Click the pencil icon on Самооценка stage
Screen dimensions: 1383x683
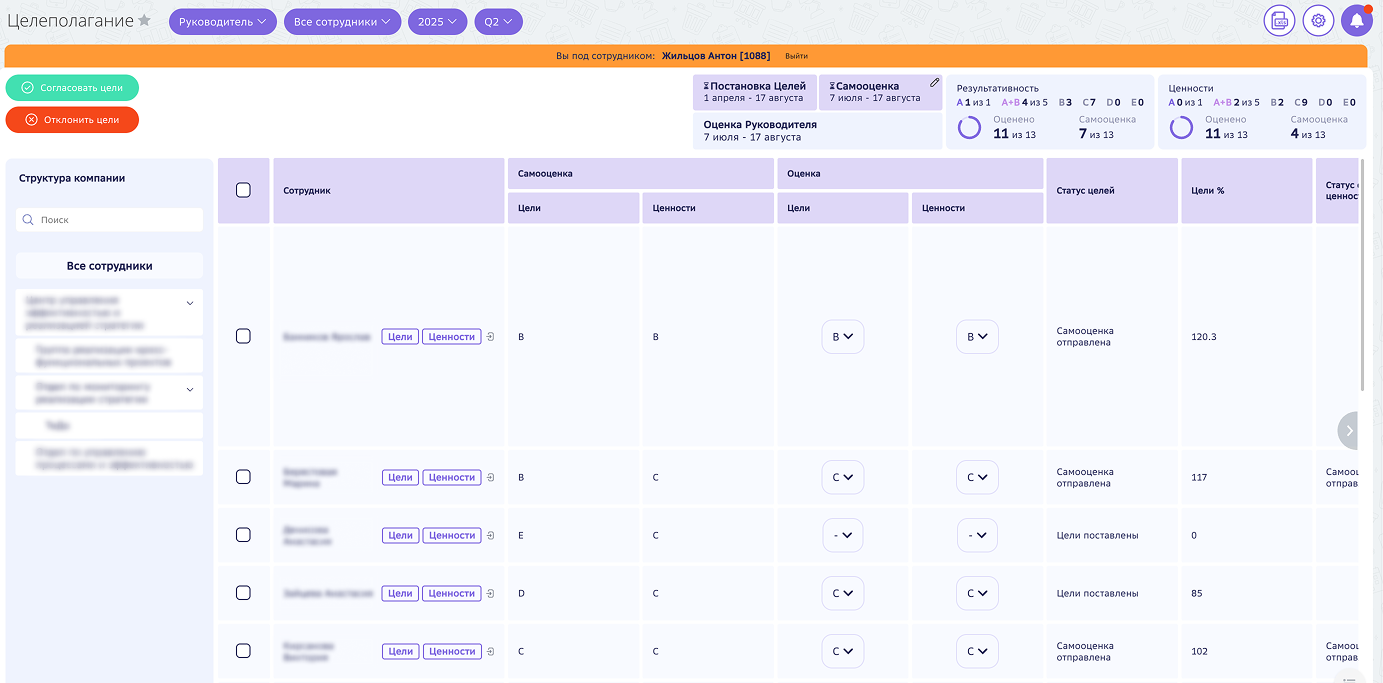(934, 83)
